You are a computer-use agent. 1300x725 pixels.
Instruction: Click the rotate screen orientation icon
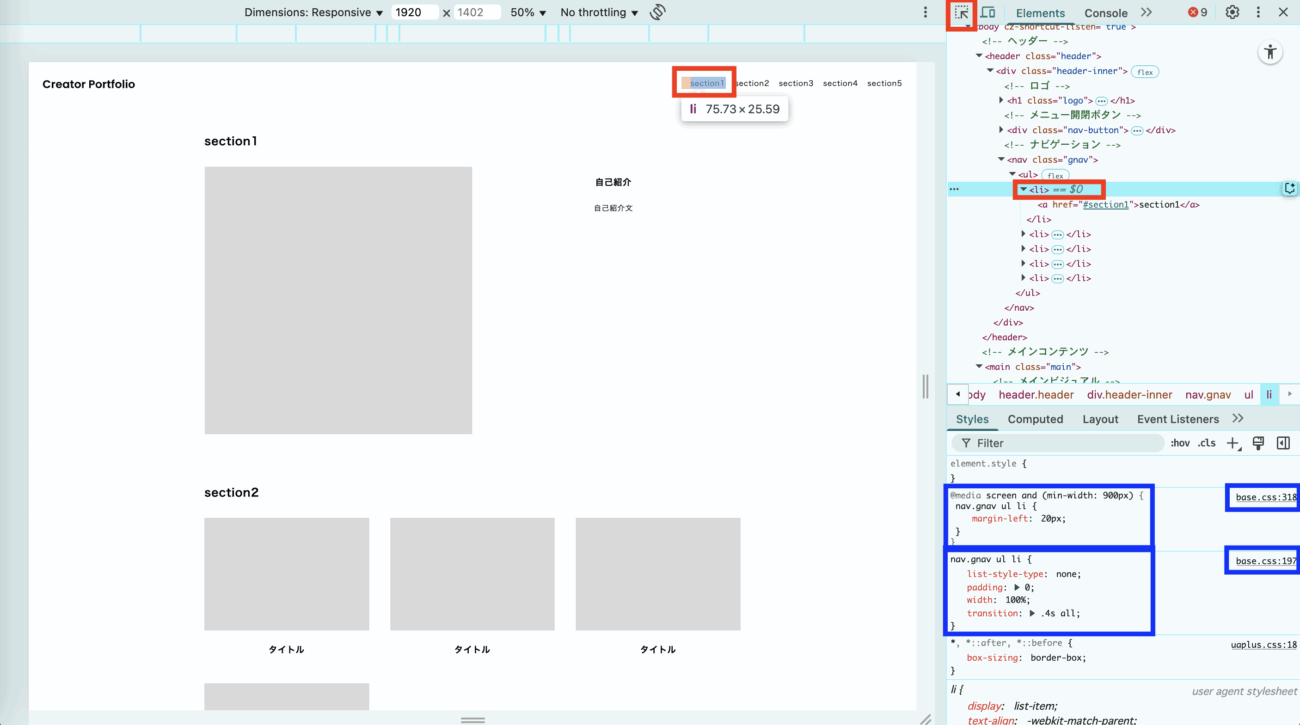pyautogui.click(x=657, y=13)
